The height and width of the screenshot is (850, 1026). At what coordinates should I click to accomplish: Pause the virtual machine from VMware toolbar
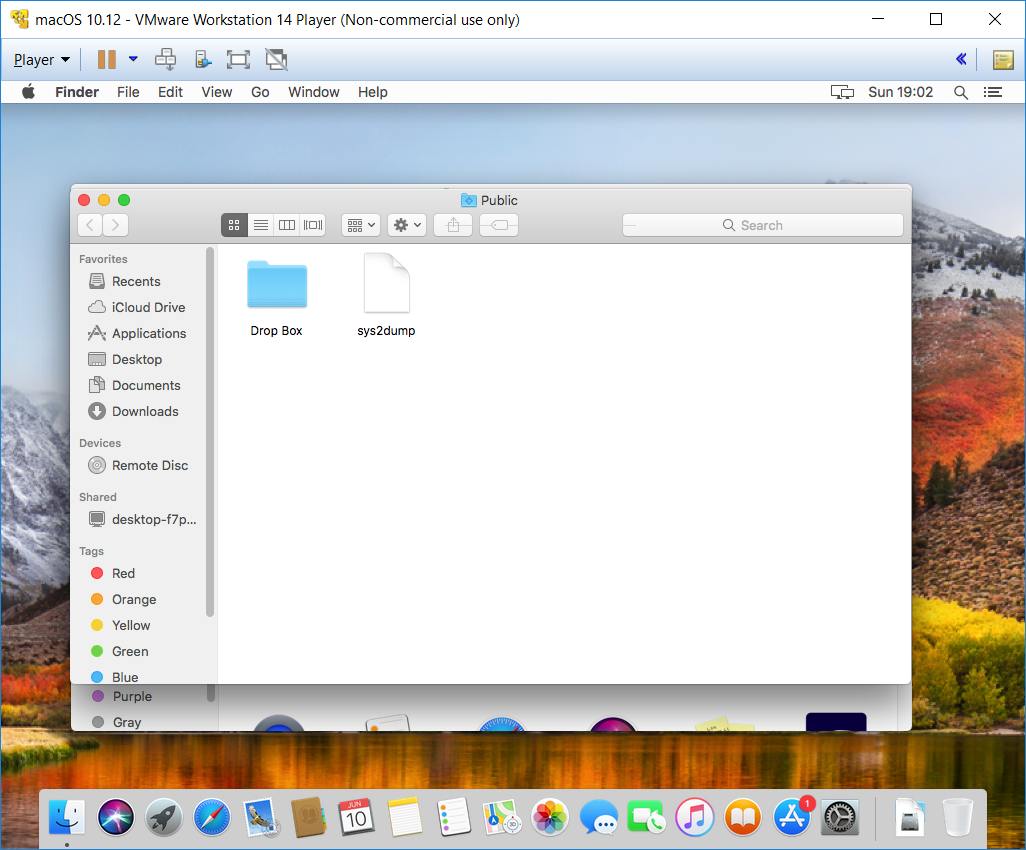107,60
